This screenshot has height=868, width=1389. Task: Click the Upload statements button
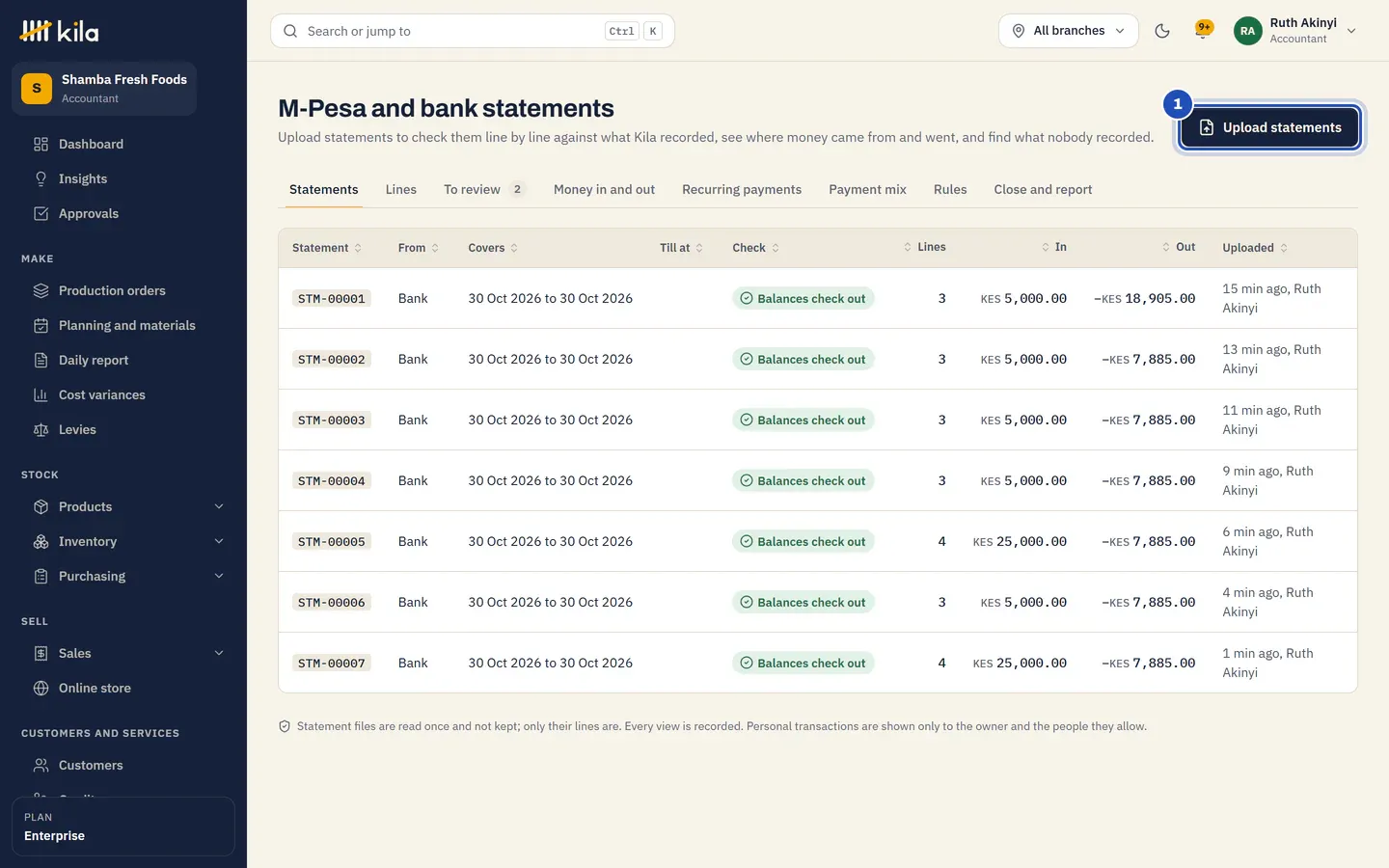click(x=1269, y=127)
